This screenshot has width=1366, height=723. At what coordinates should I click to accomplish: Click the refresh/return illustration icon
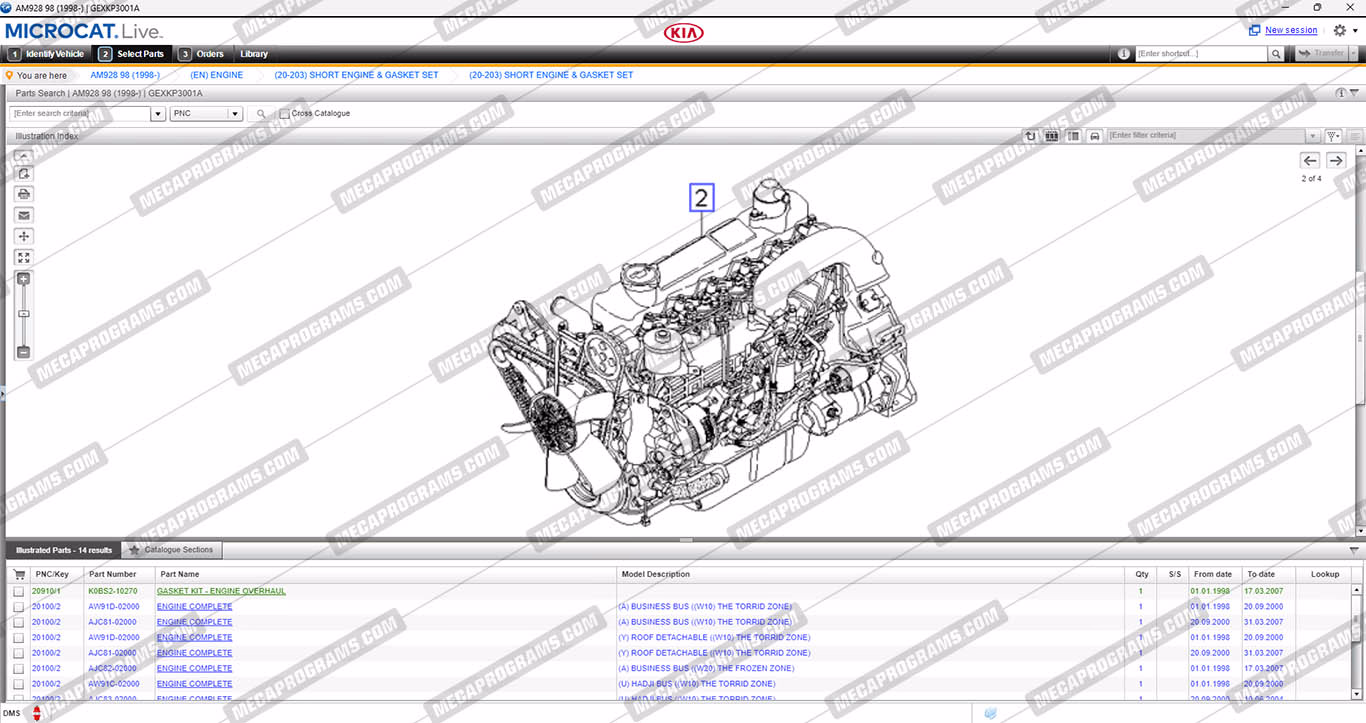pos(1031,136)
